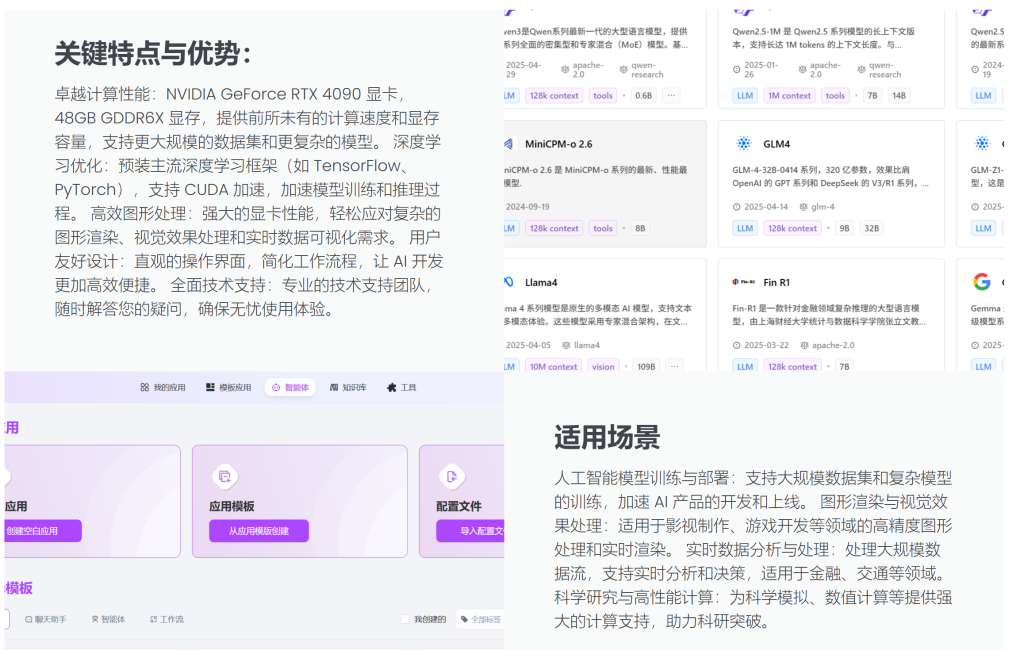Open the 模板应用 tab
The width and height of the screenshot is (1024, 650).
[228, 387]
